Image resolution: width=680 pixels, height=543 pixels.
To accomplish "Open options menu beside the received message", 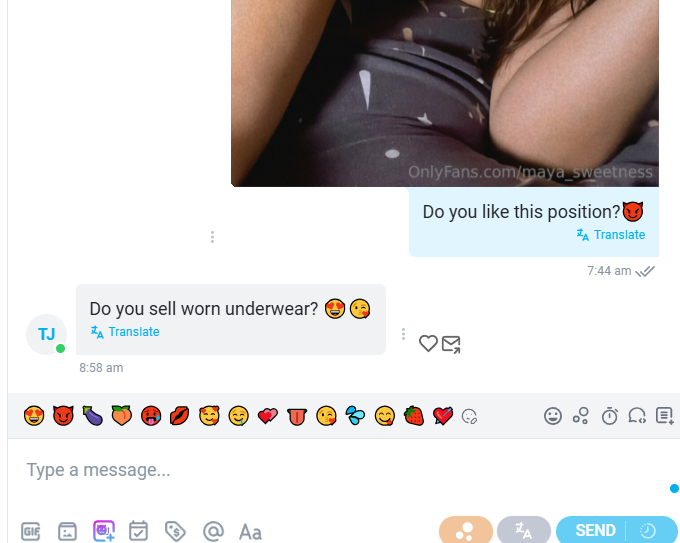I will [403, 334].
